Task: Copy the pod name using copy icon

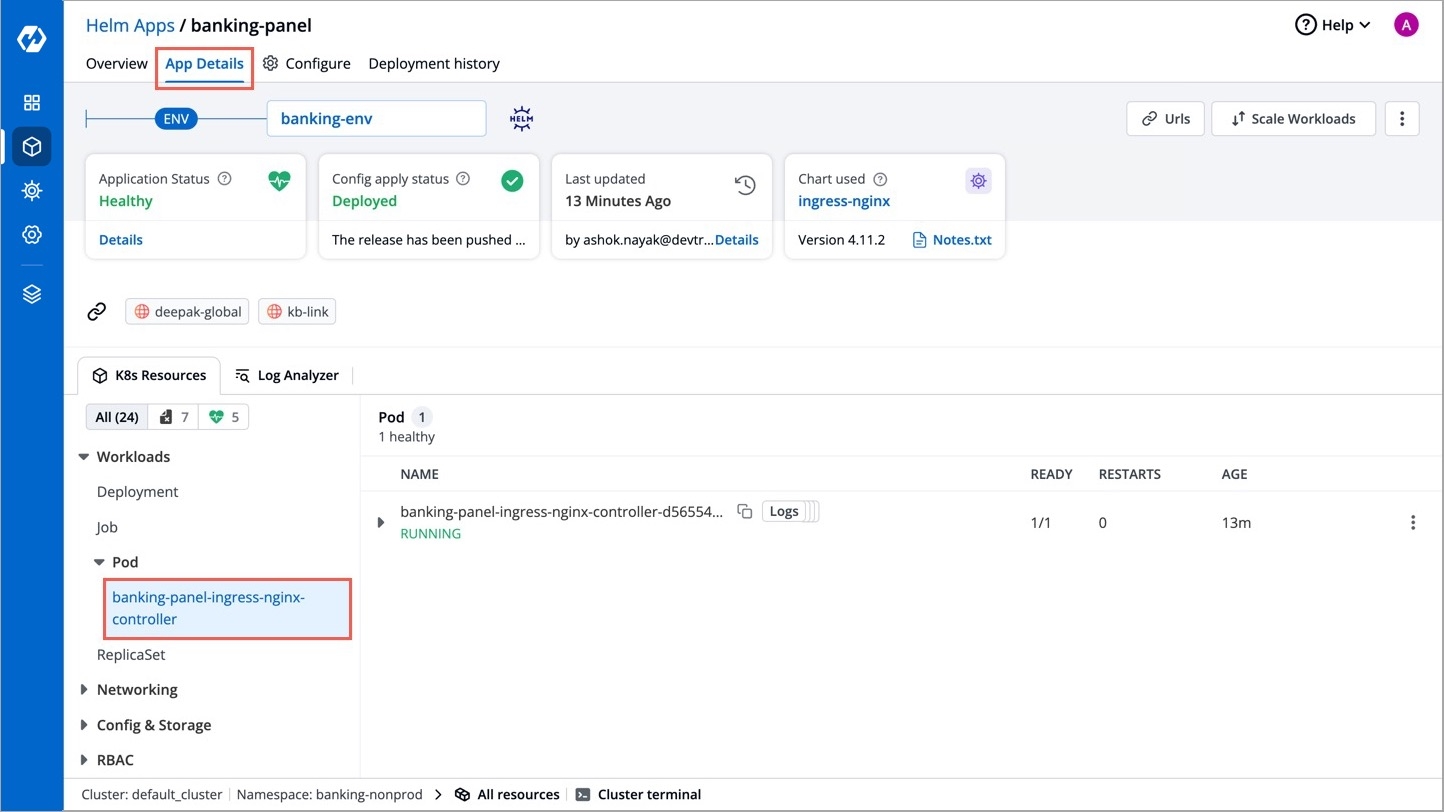Action: (x=744, y=512)
